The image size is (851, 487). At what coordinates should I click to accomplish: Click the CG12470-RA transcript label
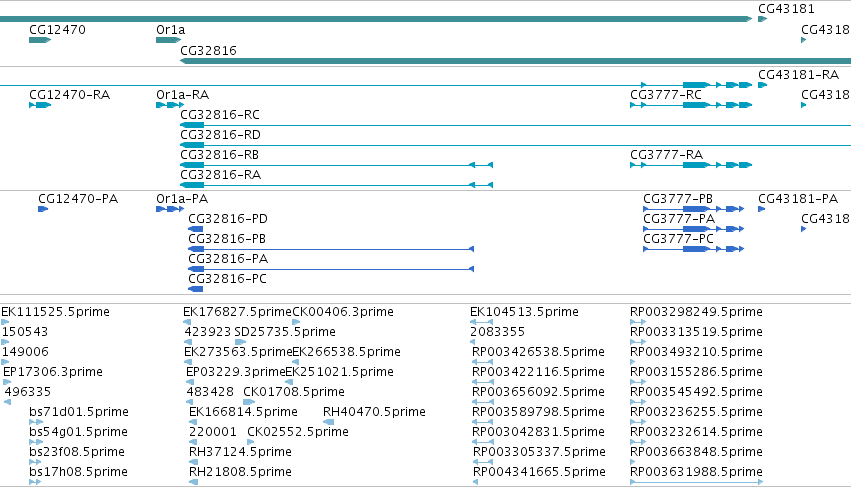[69, 94]
